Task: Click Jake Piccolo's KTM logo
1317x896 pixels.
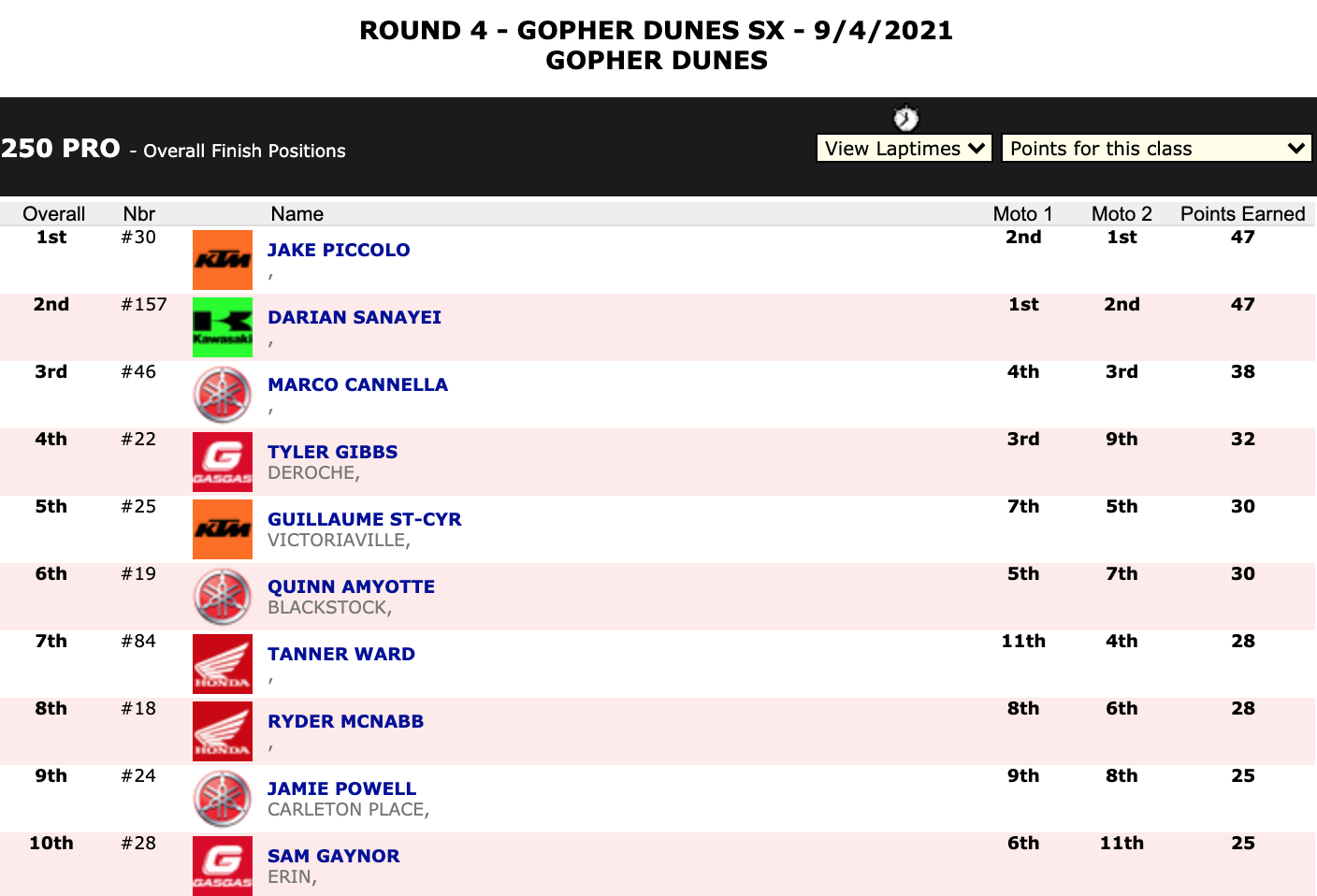Action: click(x=223, y=260)
